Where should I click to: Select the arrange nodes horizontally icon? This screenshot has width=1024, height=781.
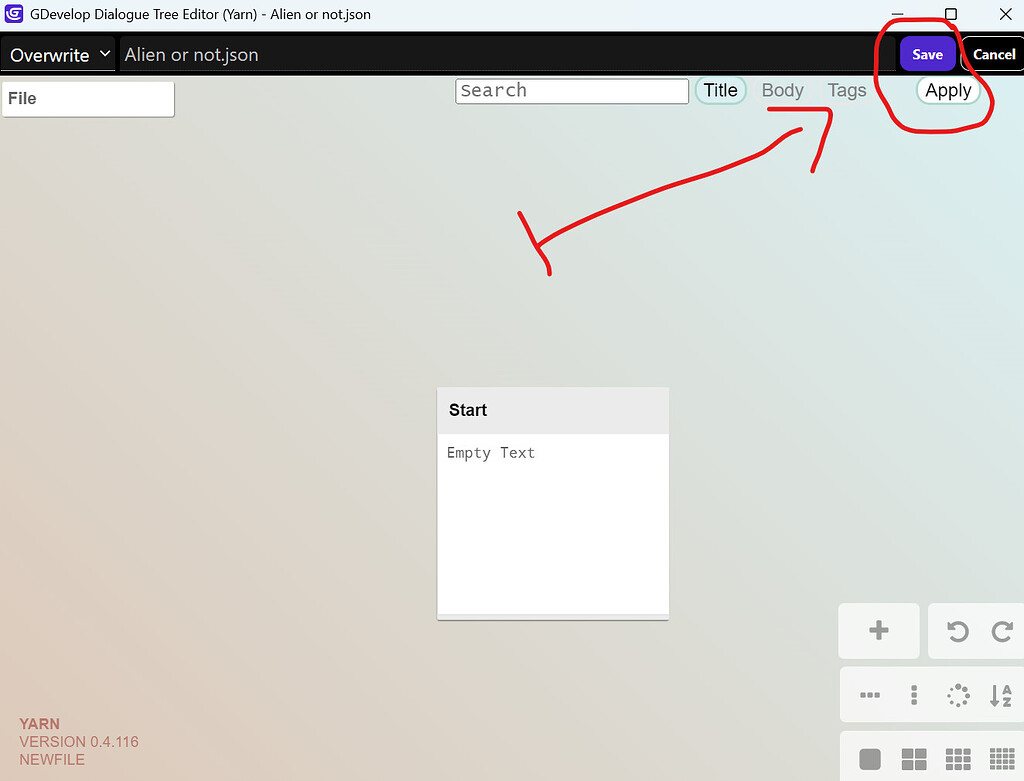pyautogui.click(x=869, y=695)
